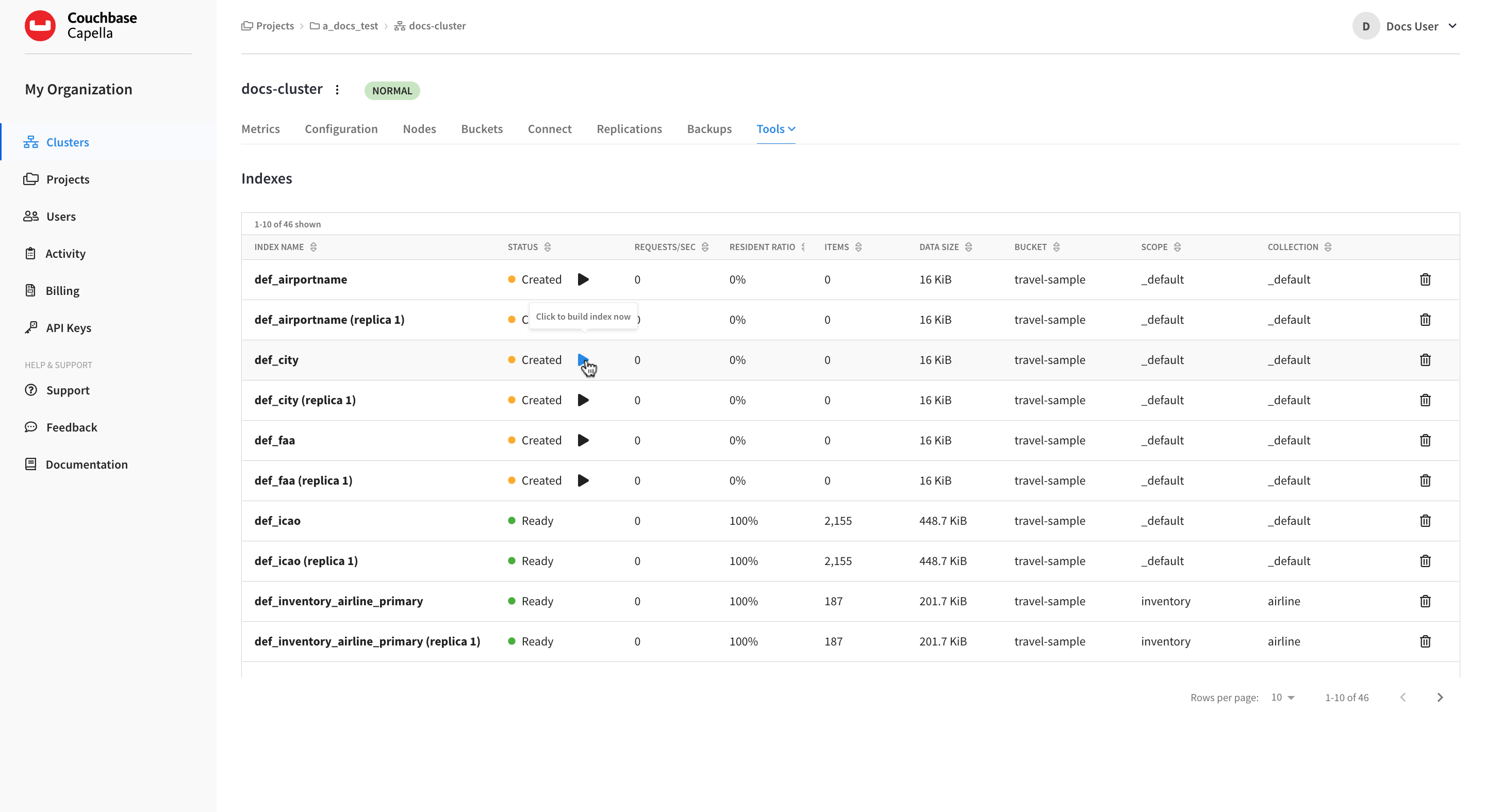Delete the def_airportname index via trash icon
The height and width of the screenshot is (812, 1485).
pos(1426,279)
